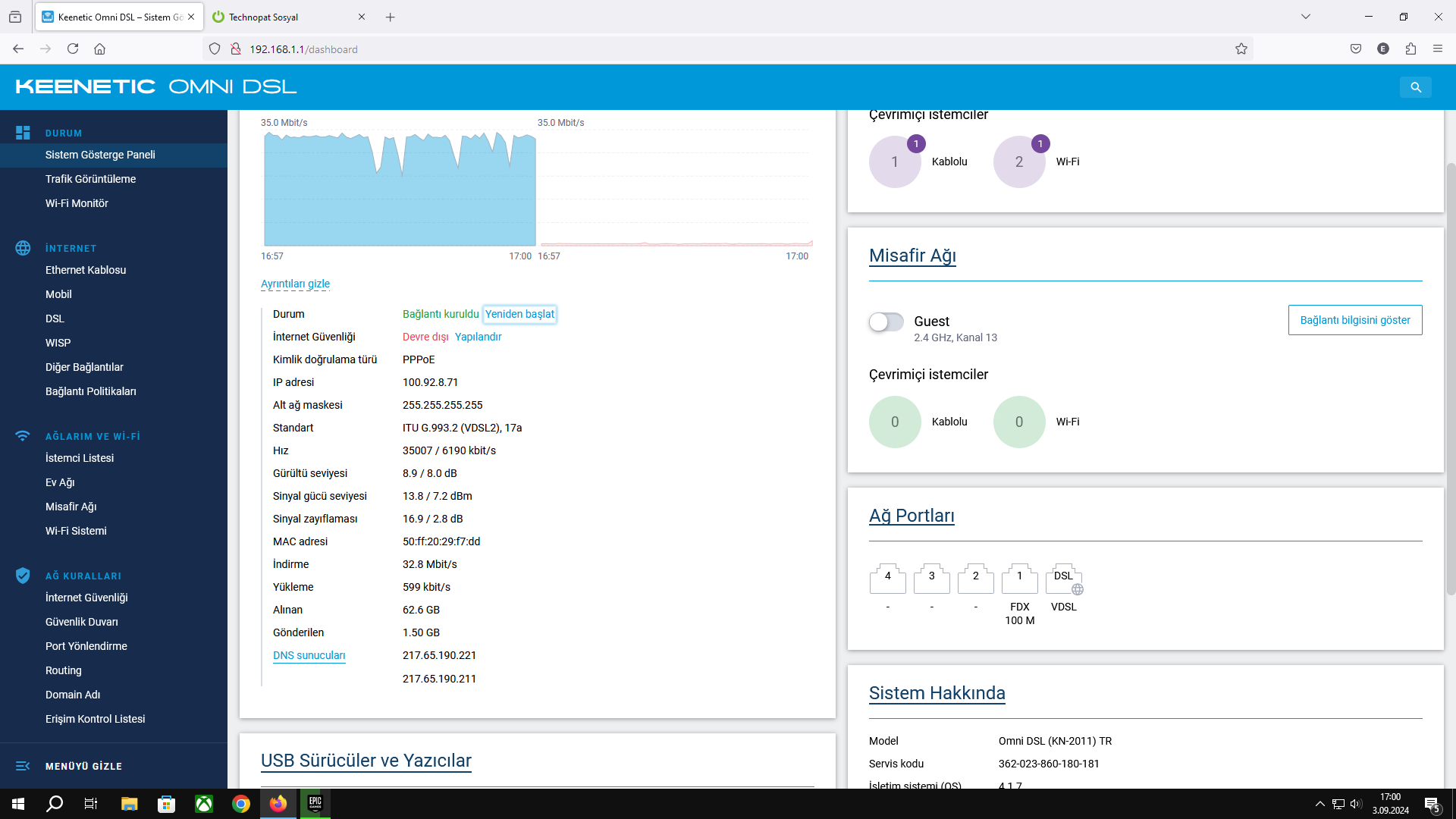Click the İnternet globe icon in the sidebar
This screenshot has width=1456, height=819.
click(x=23, y=248)
